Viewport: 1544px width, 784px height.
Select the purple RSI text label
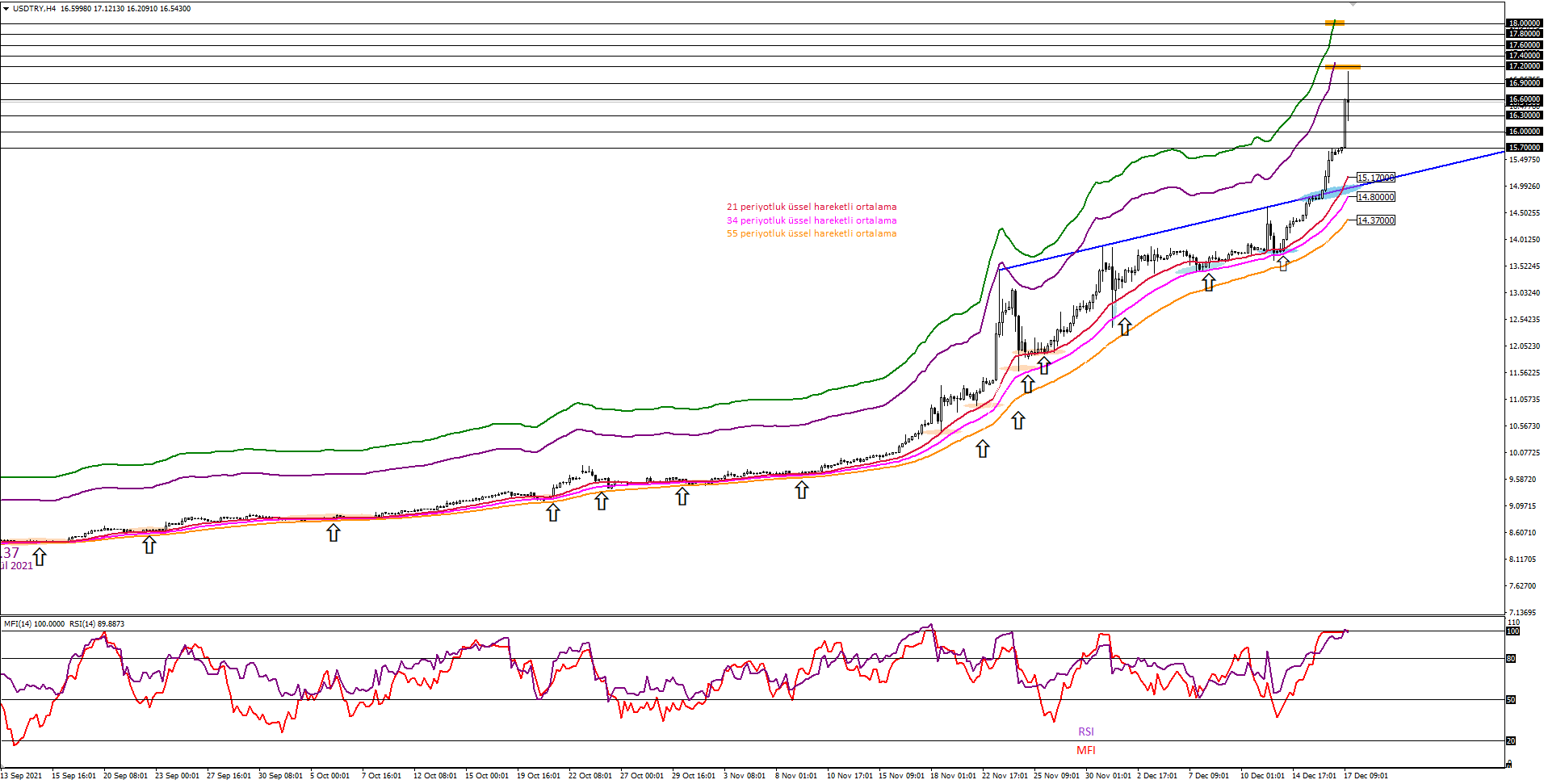pos(1086,732)
